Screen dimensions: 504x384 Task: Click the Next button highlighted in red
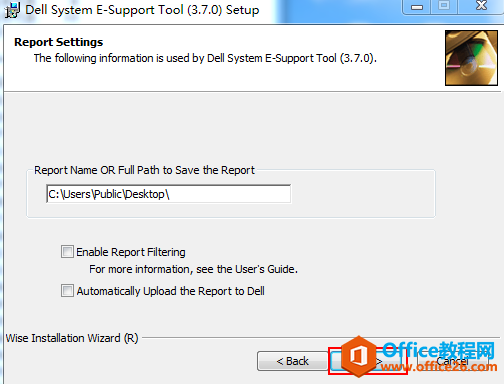(x=368, y=361)
